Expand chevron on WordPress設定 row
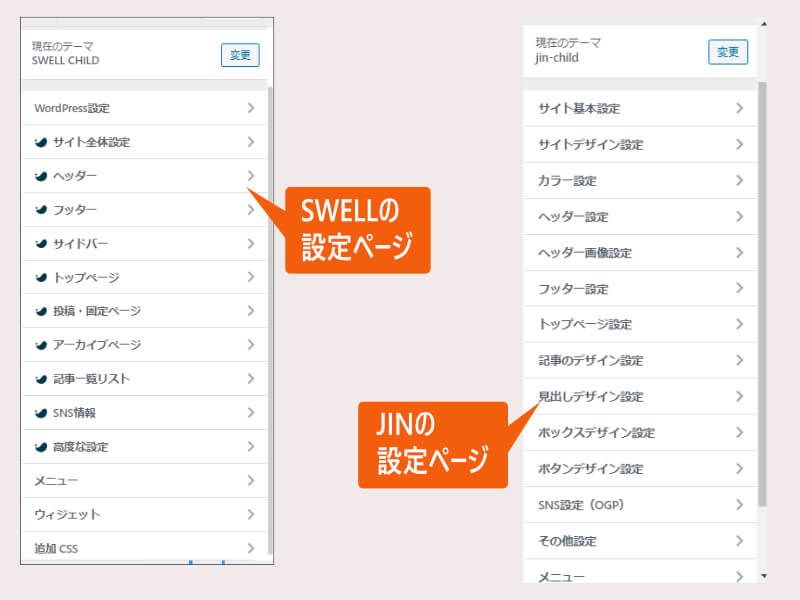800x600 pixels. point(251,108)
